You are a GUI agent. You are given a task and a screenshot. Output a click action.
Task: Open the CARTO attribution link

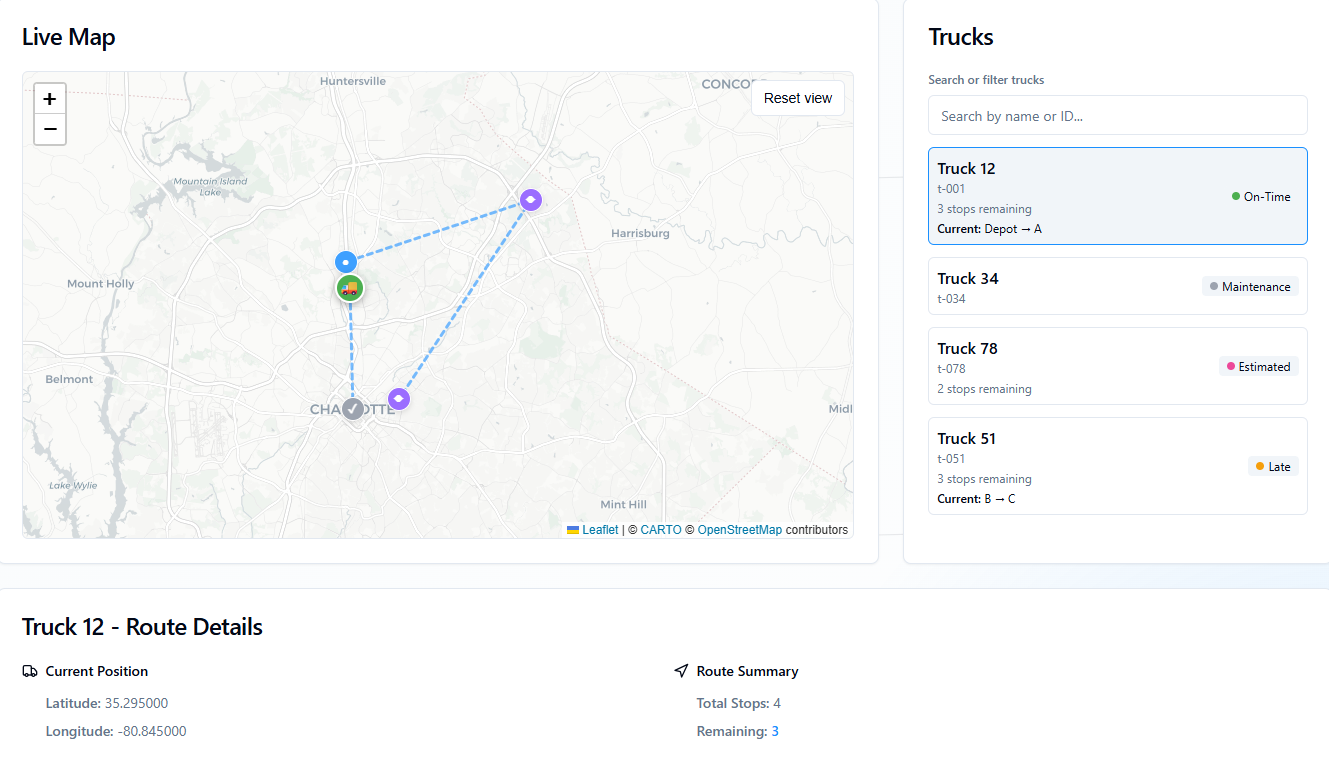[x=660, y=530]
